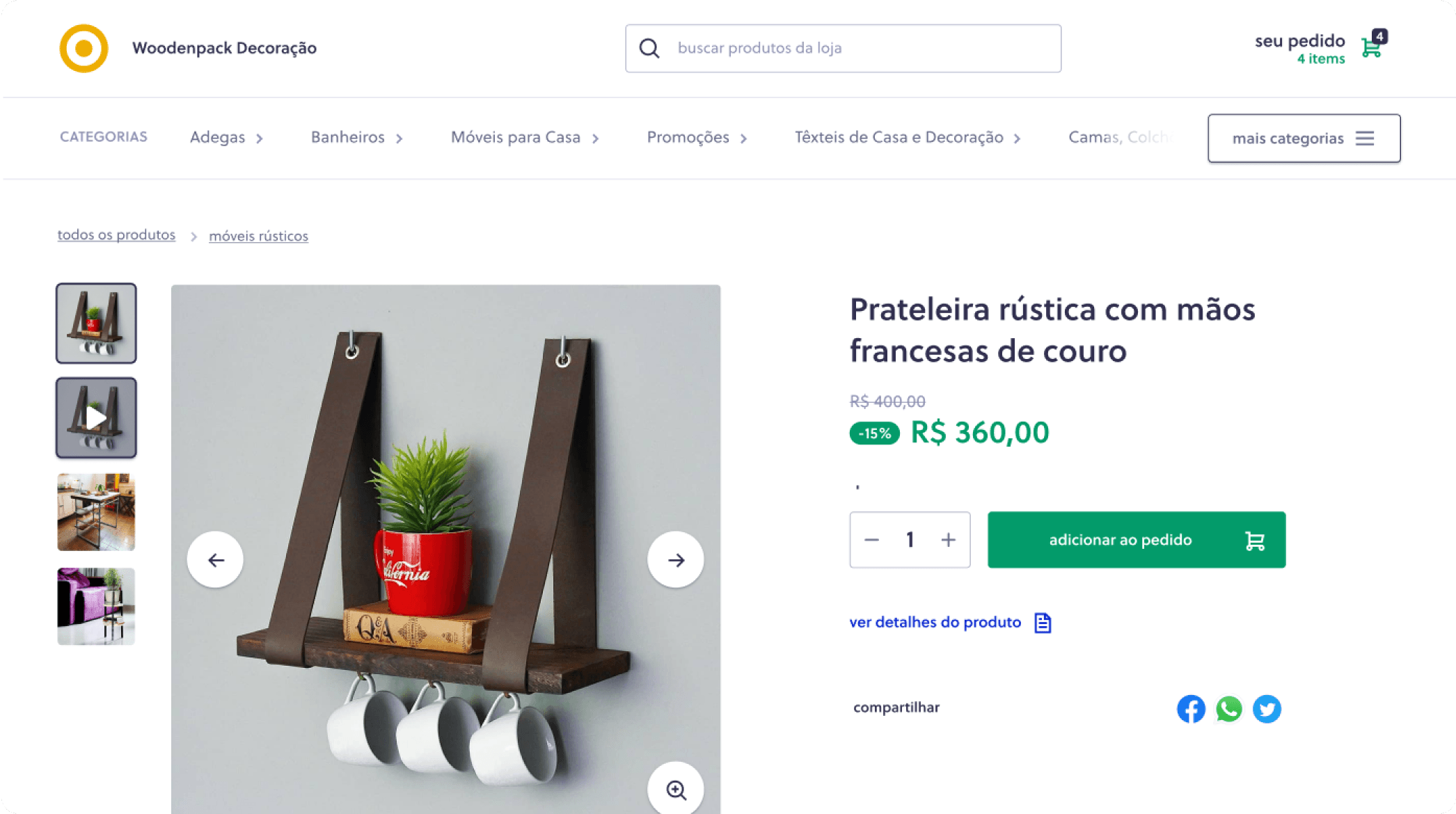The image size is (1456, 814).
Task: Expand Têxteis de Casa e Decoração category
Action: click(908, 138)
